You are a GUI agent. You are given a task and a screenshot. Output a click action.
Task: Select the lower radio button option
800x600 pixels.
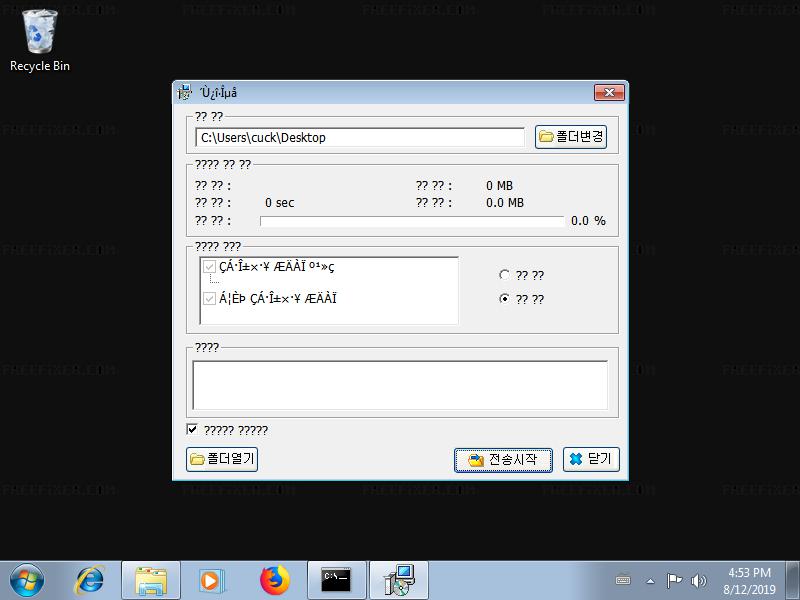[505, 299]
